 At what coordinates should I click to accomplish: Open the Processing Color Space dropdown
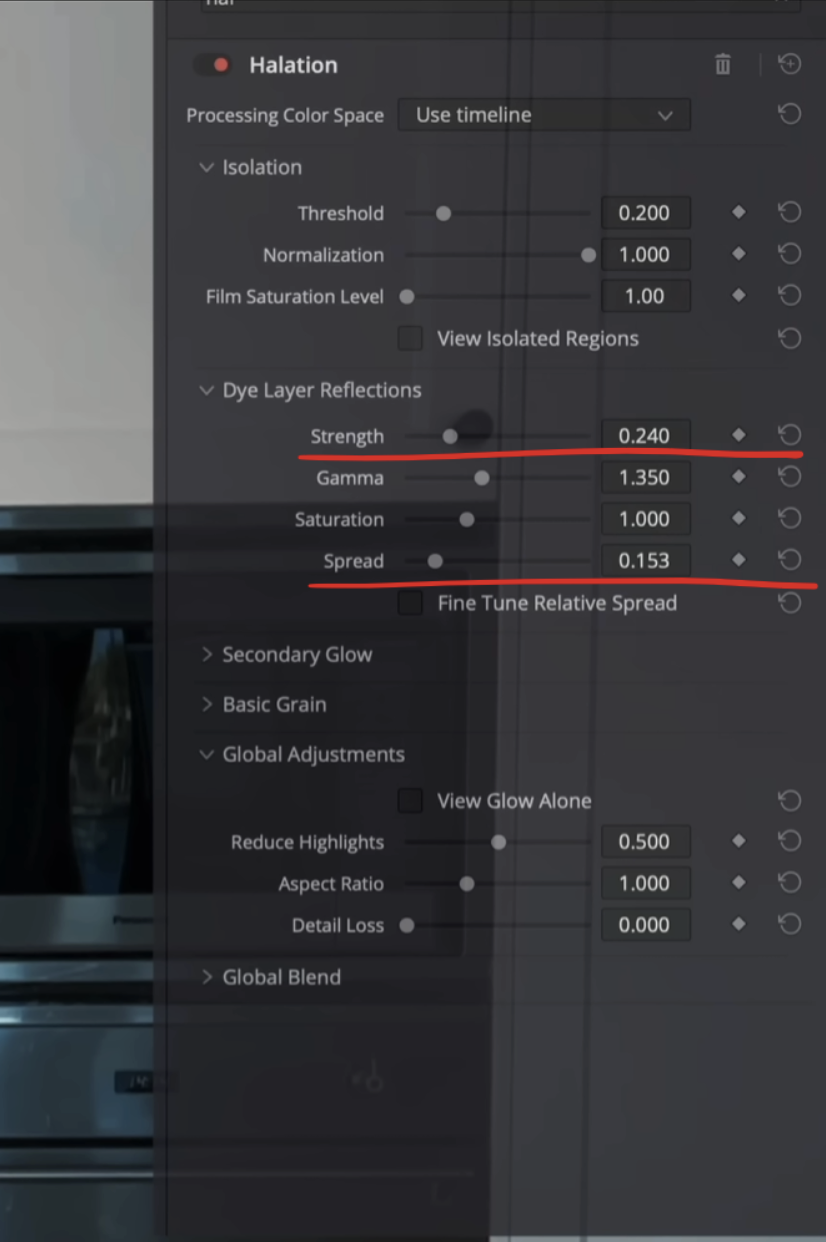point(544,115)
